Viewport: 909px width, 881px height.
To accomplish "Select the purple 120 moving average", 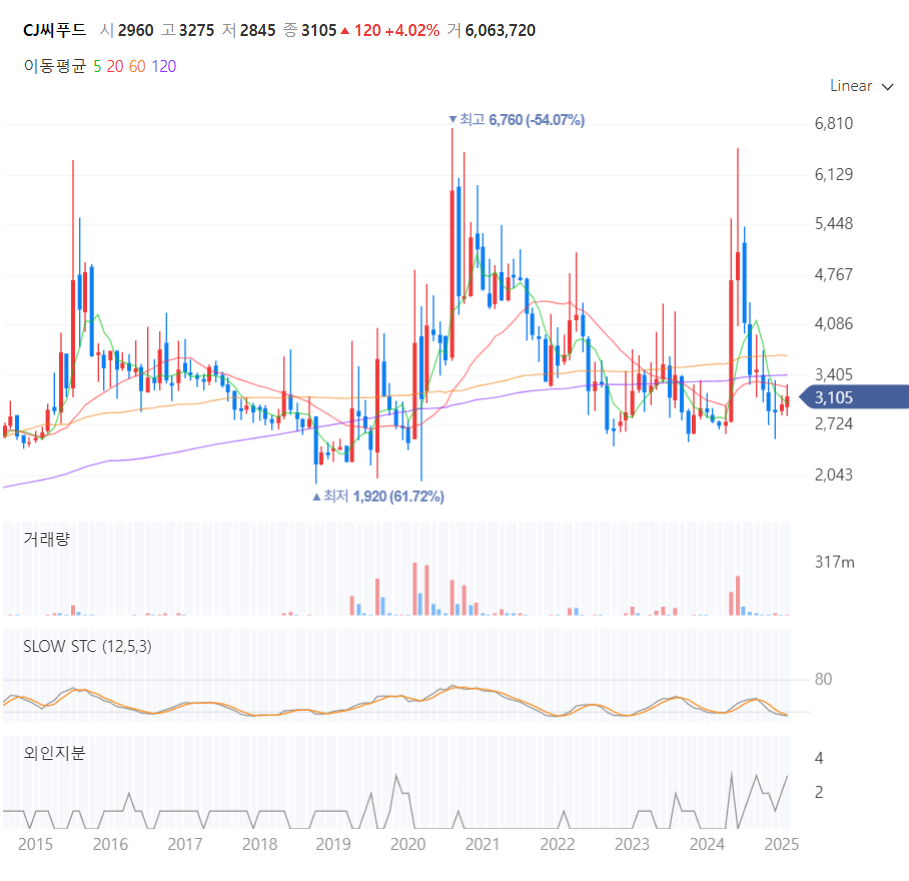I will 164,67.
